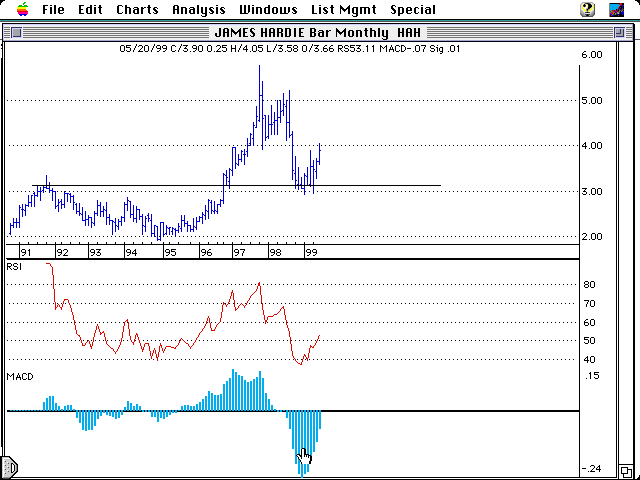The width and height of the screenshot is (640, 480).
Task: Click the RSI 40 level label
Action: click(x=589, y=360)
